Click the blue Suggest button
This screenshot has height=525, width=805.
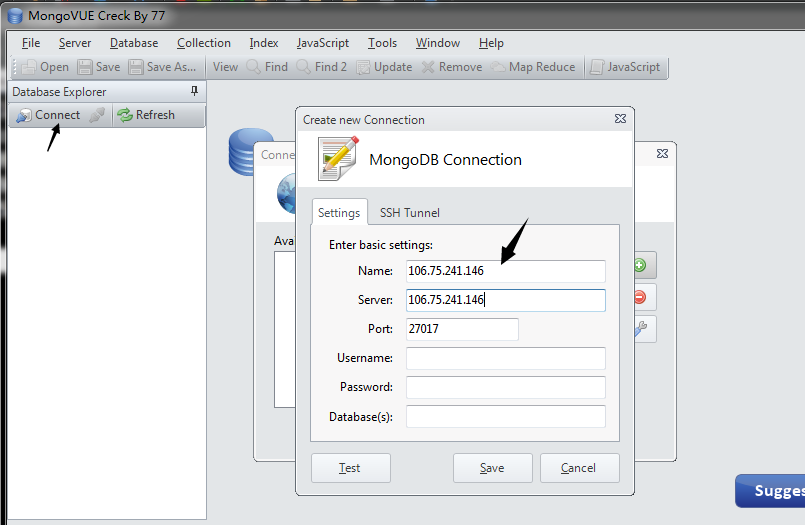click(x=770, y=491)
